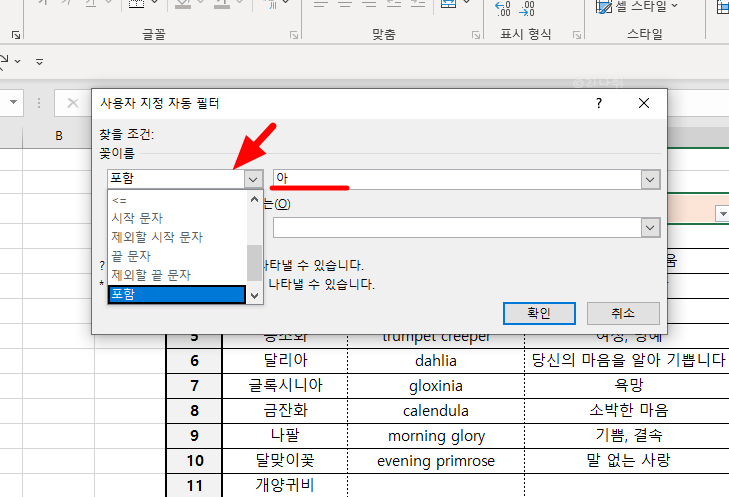Click number cell 8
The image size is (729, 497).
coord(194,411)
